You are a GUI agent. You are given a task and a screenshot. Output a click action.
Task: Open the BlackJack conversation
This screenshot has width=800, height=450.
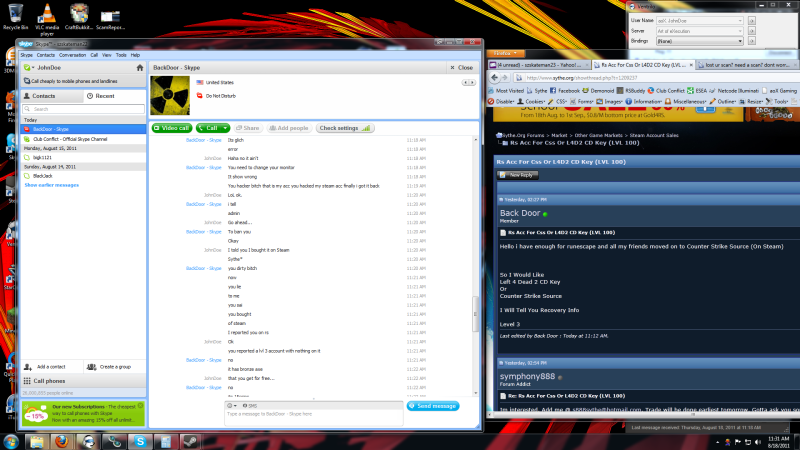83,176
